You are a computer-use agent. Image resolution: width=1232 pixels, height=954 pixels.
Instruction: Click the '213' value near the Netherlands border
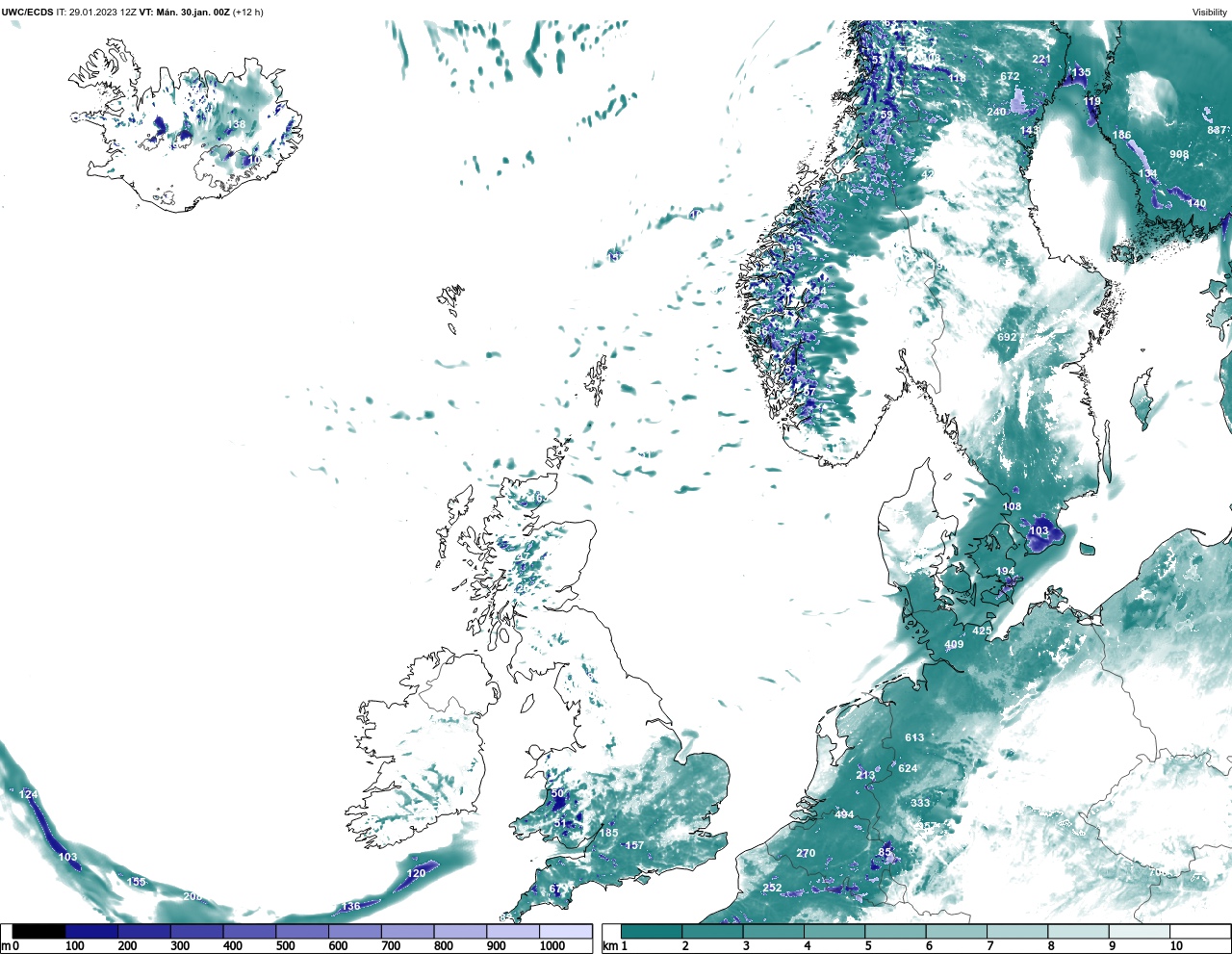click(x=865, y=776)
